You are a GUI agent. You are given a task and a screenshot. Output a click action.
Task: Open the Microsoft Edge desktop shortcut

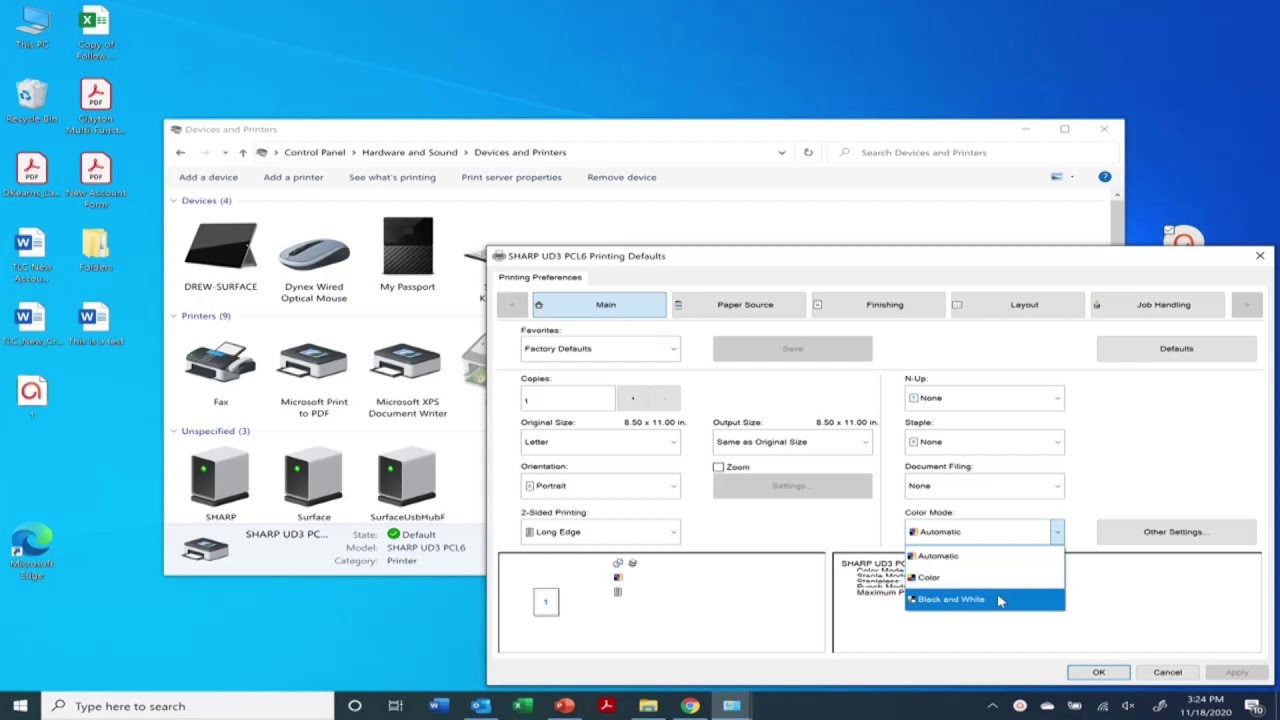click(x=32, y=551)
